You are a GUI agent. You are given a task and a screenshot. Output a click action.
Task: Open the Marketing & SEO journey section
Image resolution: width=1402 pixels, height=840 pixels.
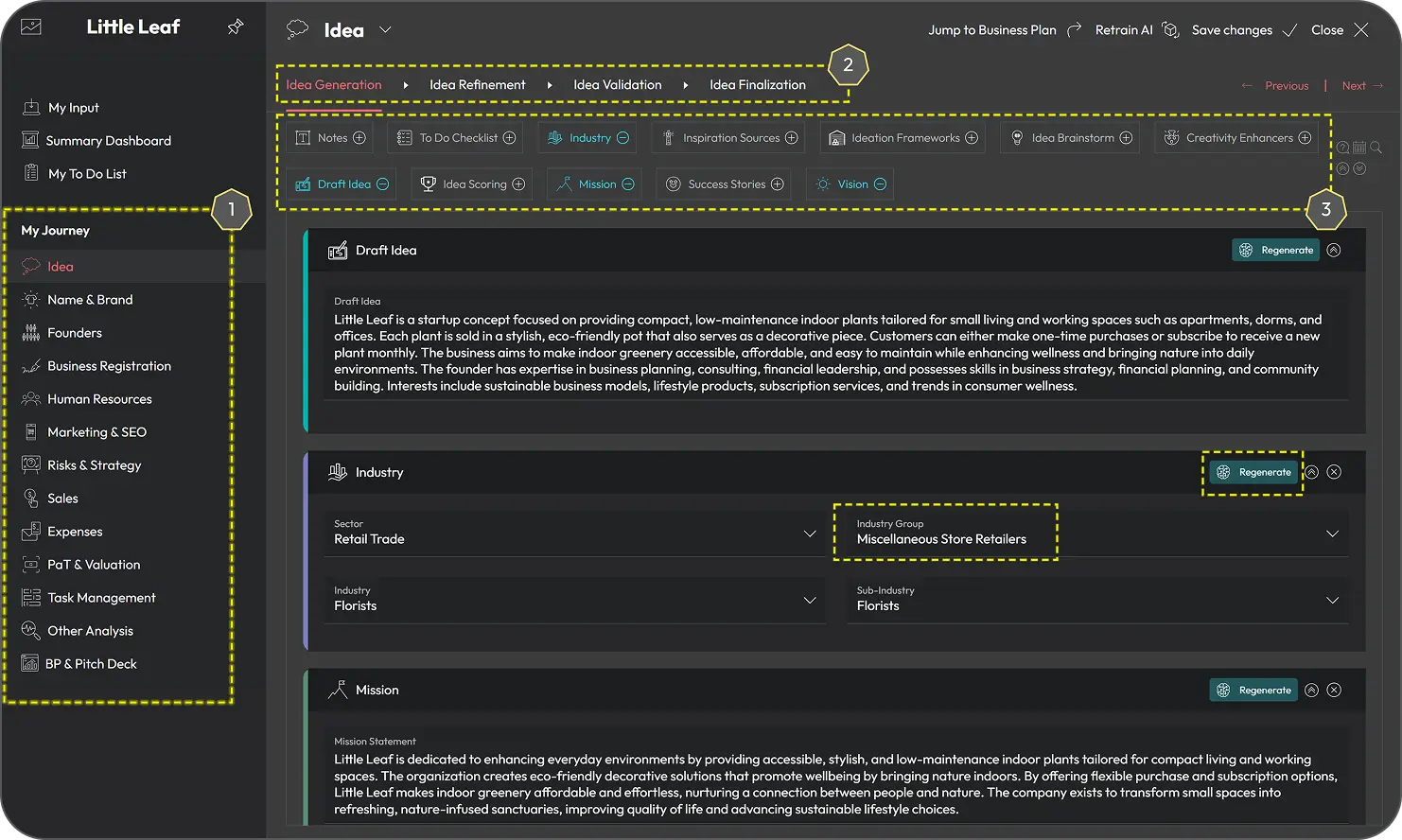point(96,432)
